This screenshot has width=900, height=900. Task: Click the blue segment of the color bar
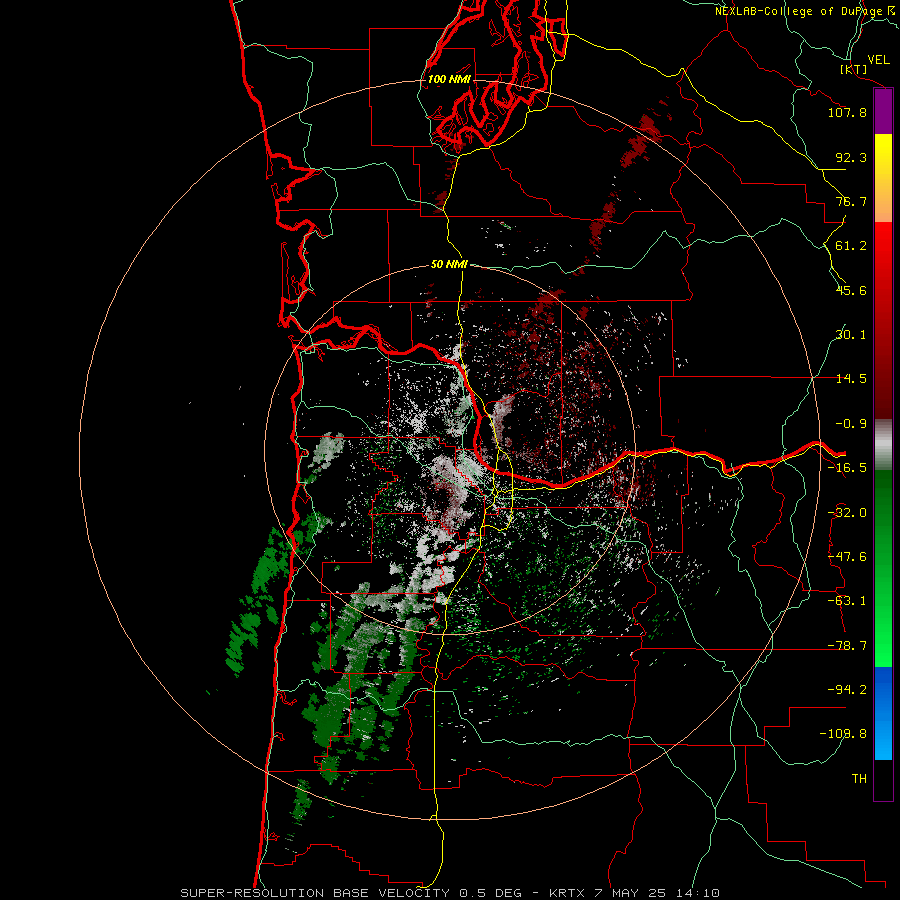tap(883, 713)
